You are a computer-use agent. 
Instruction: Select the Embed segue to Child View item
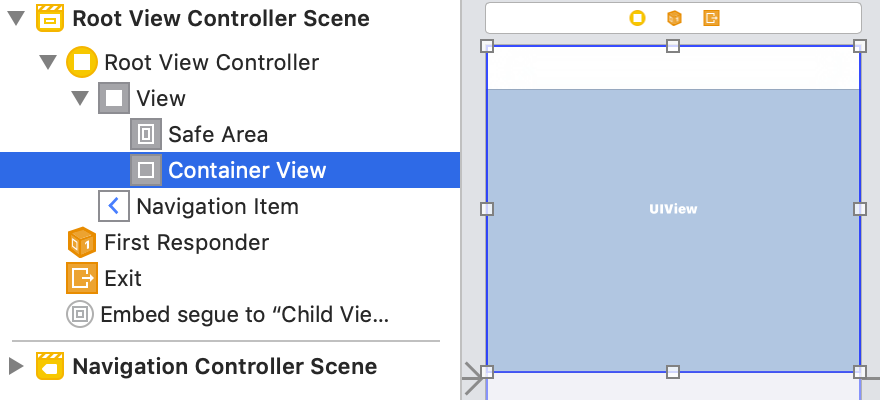point(244,315)
